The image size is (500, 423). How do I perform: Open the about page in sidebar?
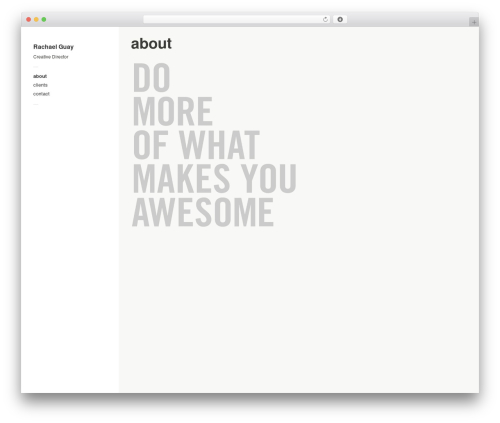tap(40, 76)
